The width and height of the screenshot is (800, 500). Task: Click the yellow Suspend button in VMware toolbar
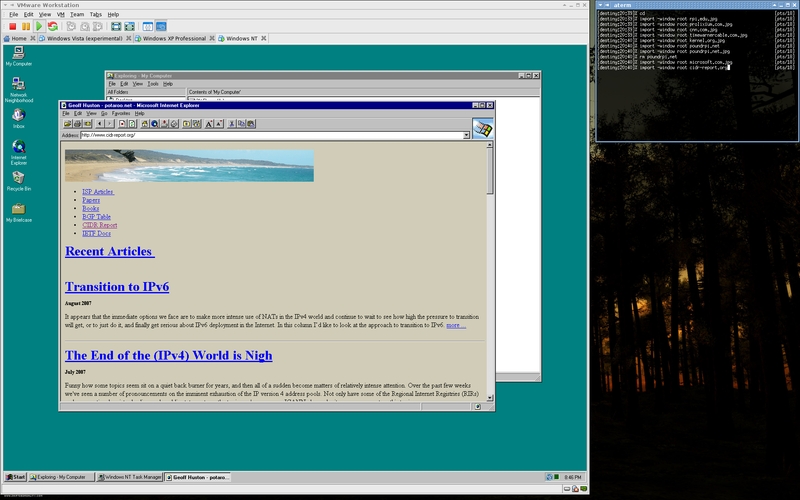click(x=26, y=27)
